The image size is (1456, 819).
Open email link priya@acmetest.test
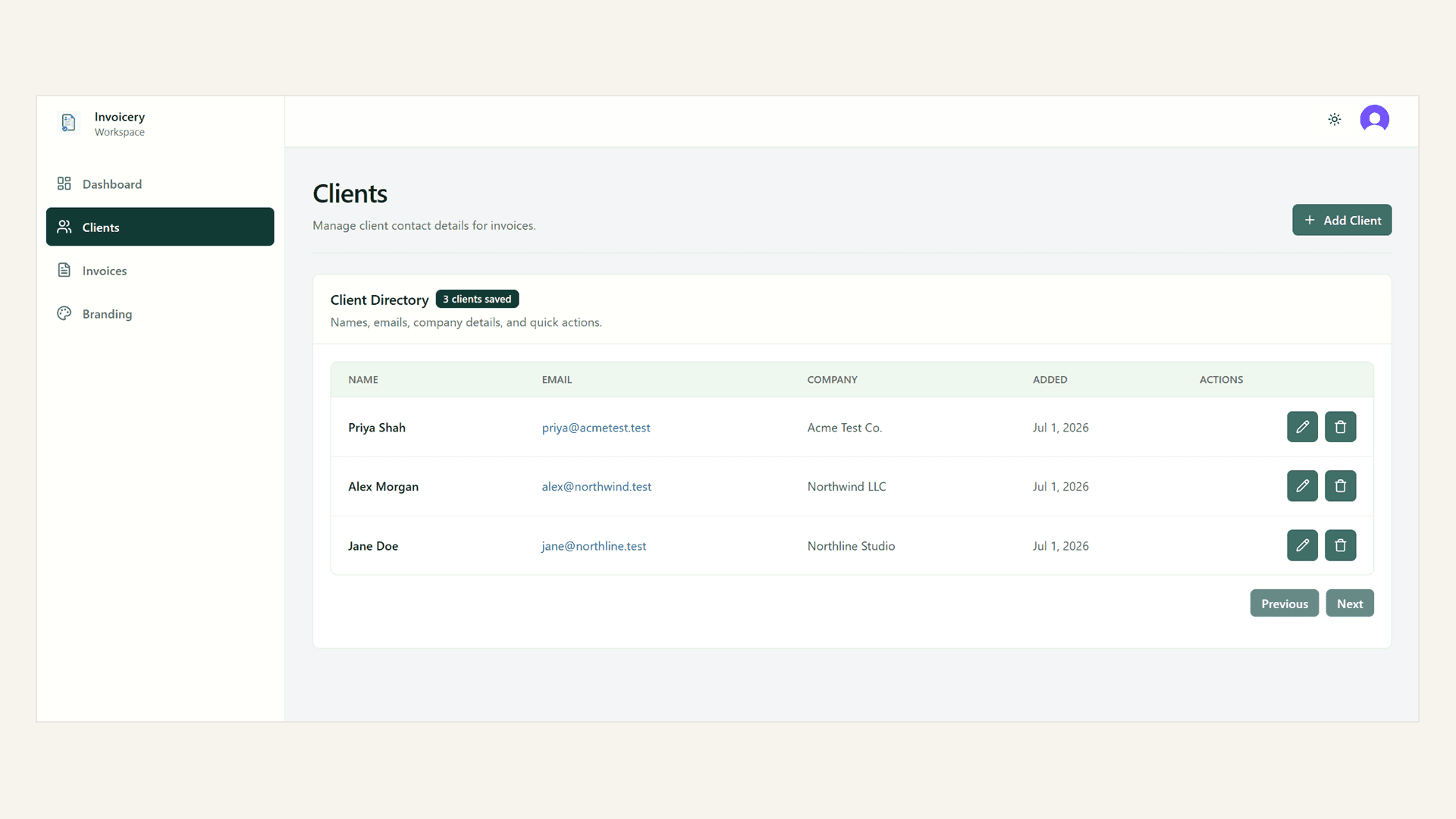point(596,428)
